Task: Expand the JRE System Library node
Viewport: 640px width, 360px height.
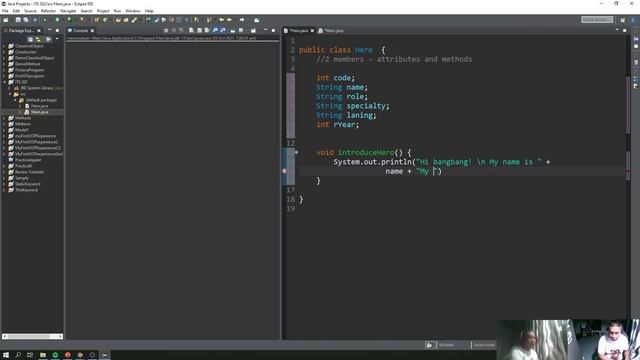Action: pyautogui.click(x=10, y=88)
